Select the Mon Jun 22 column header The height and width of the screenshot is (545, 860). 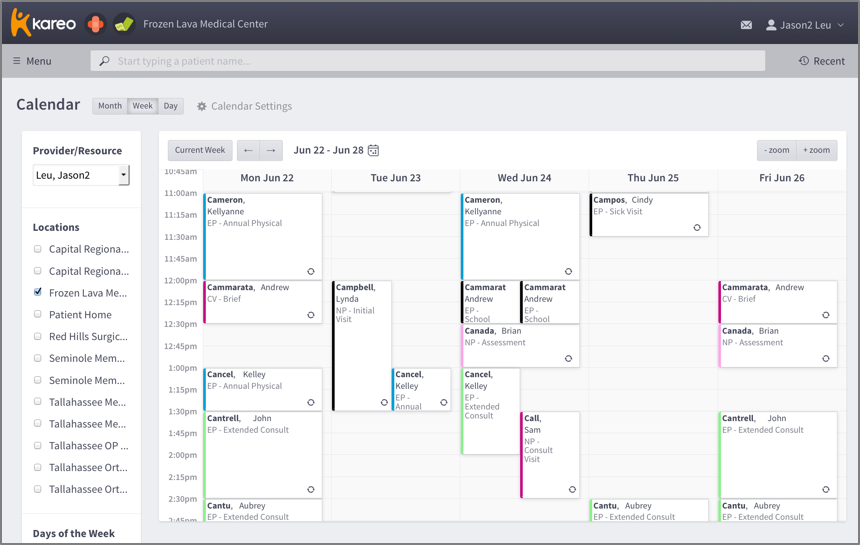267,178
